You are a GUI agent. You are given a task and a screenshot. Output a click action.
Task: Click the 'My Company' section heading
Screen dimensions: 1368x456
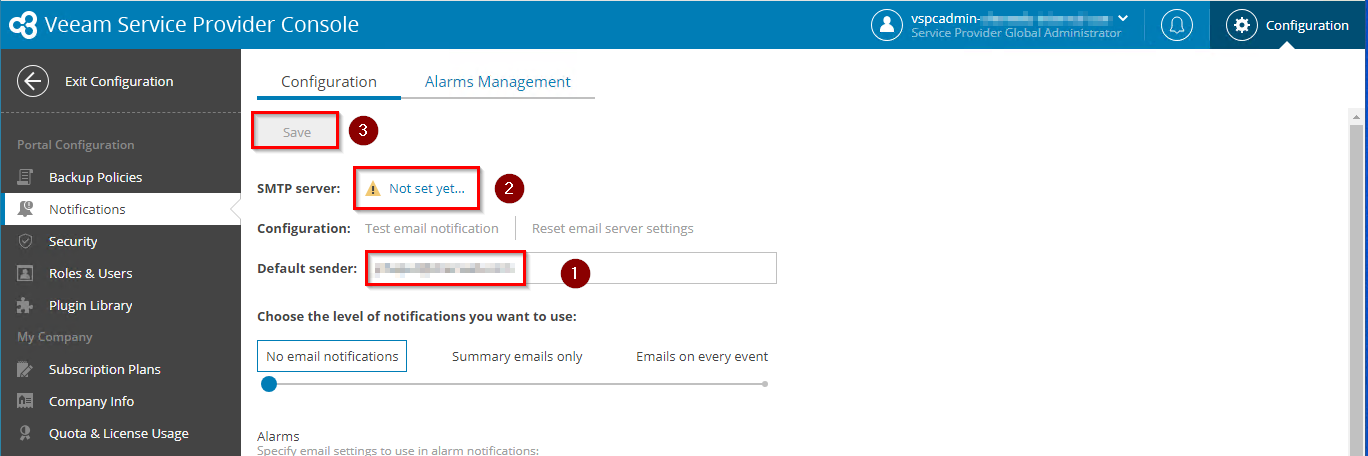(x=55, y=337)
